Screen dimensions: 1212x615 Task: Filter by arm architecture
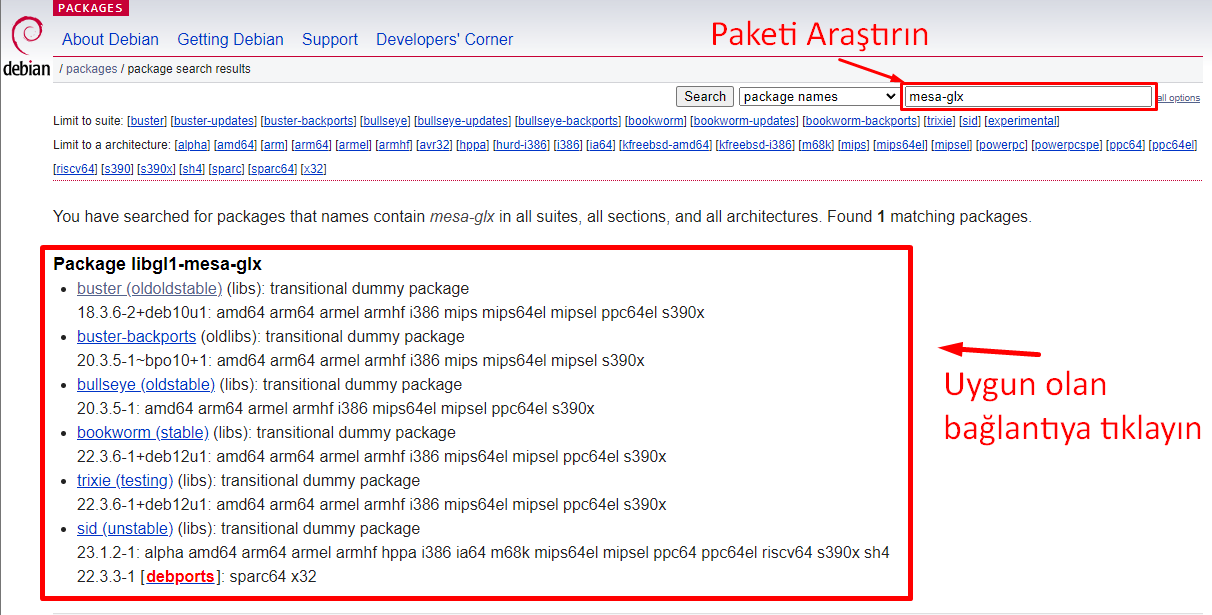275,145
